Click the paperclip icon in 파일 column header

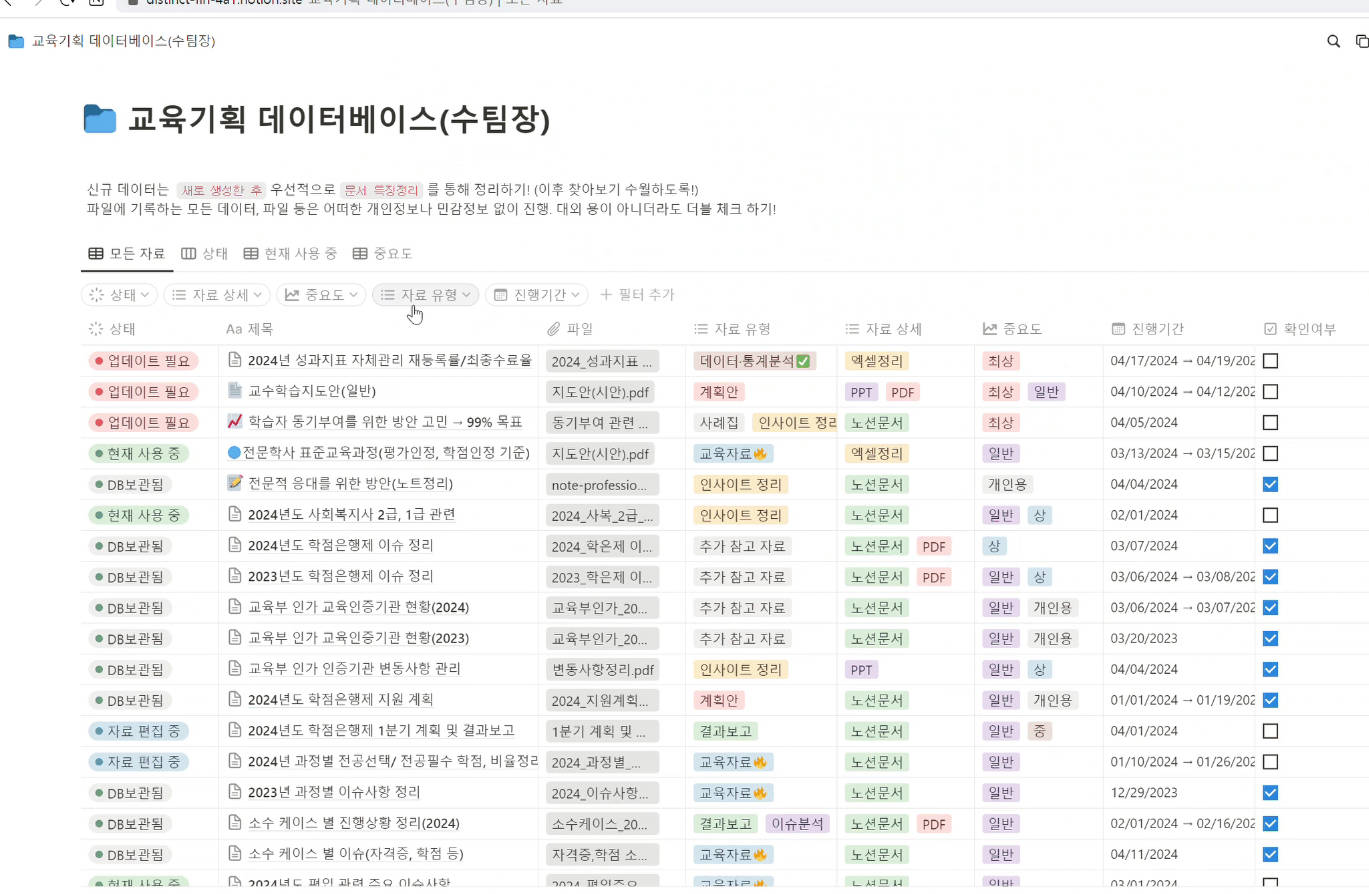[554, 329]
